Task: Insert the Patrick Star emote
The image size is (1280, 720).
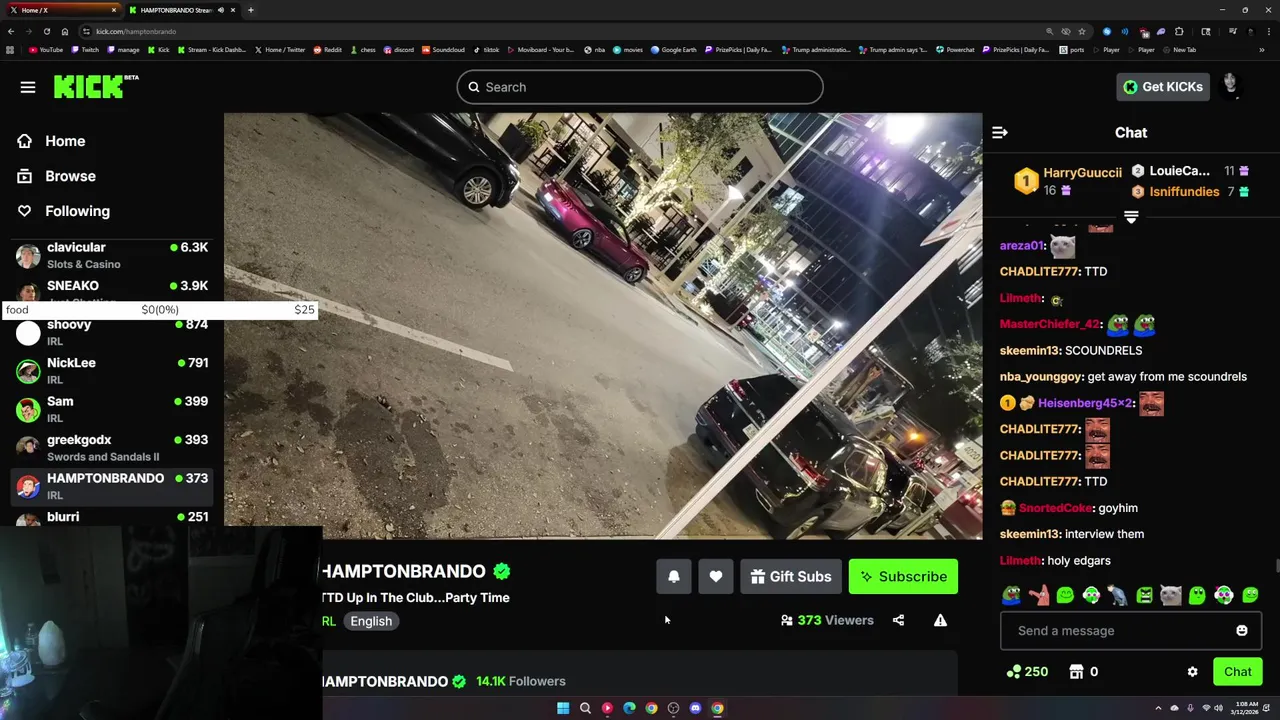Action: coord(1039,596)
